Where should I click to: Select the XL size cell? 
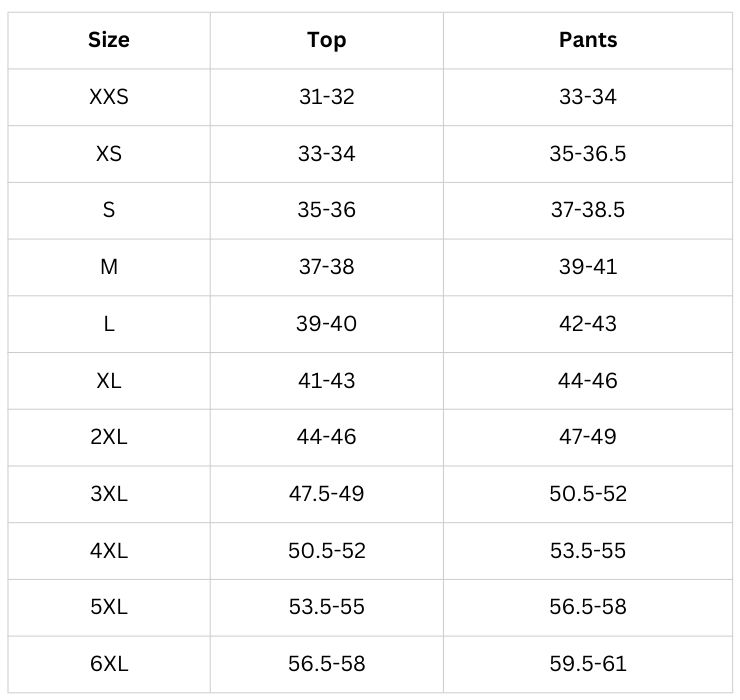tap(109, 381)
